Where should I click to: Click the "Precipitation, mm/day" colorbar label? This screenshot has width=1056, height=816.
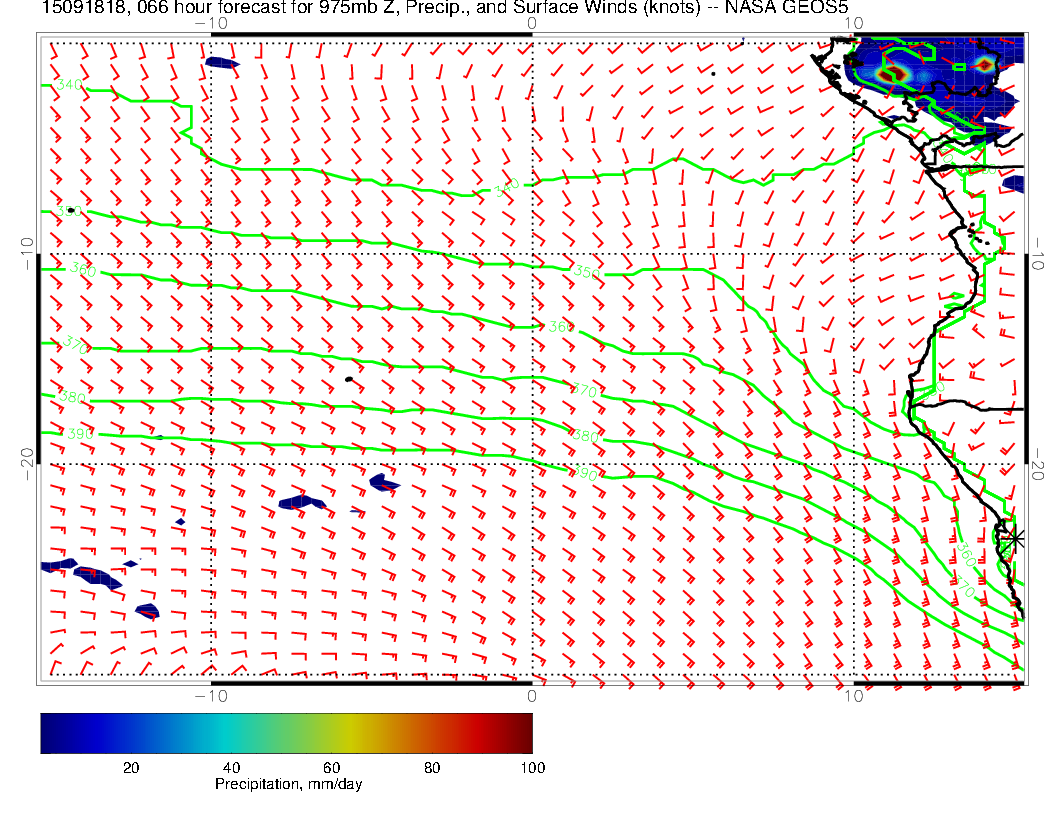(288, 785)
